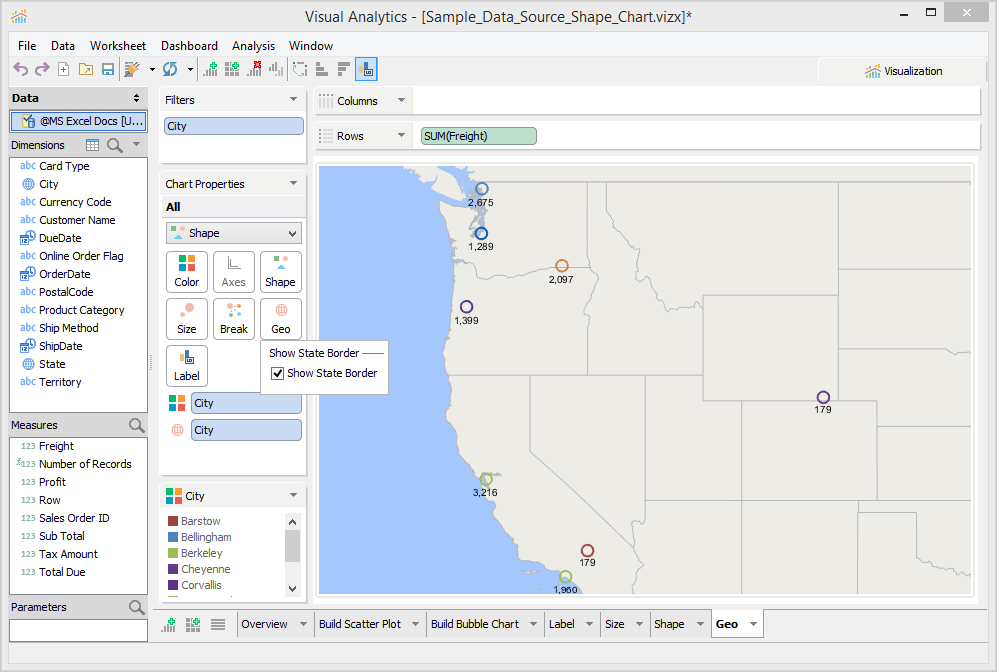
Task: Uncheck the Show State Border checkbox
Action: click(278, 373)
